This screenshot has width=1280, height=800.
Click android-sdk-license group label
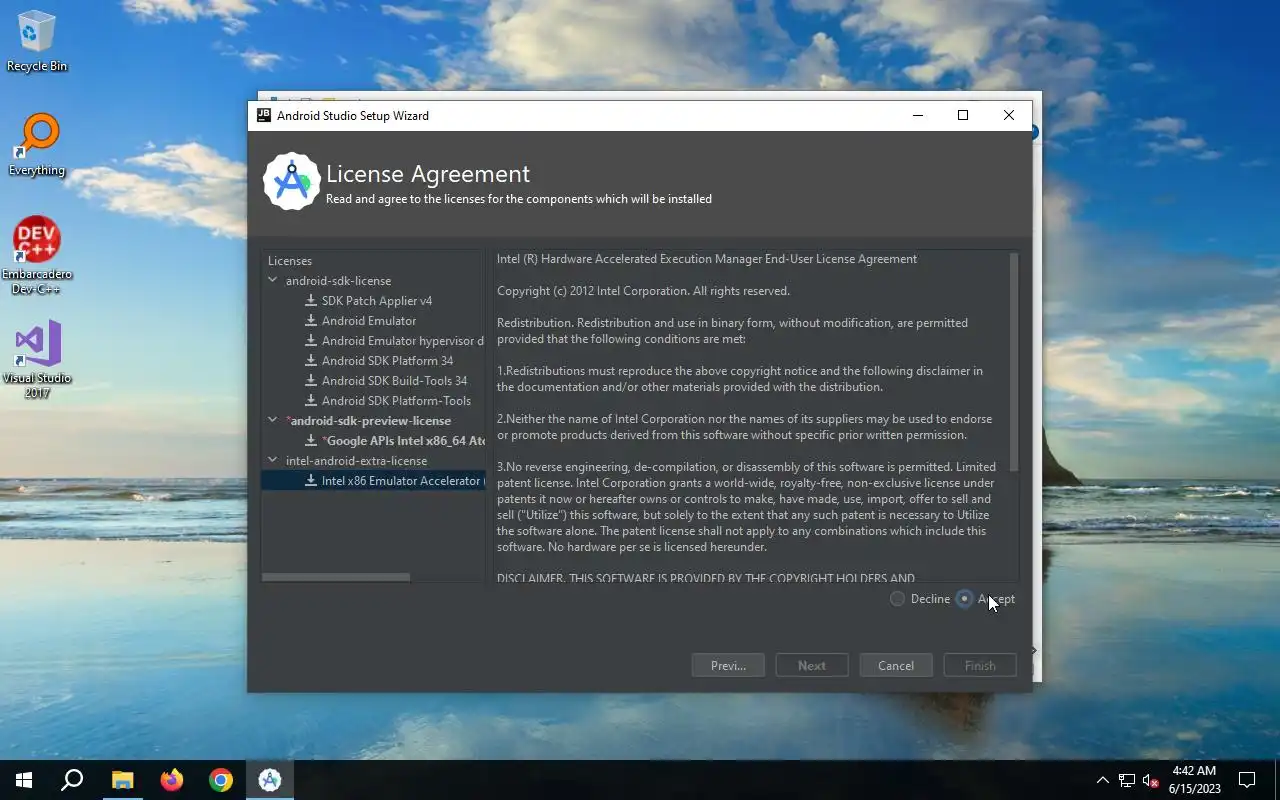tap(338, 281)
